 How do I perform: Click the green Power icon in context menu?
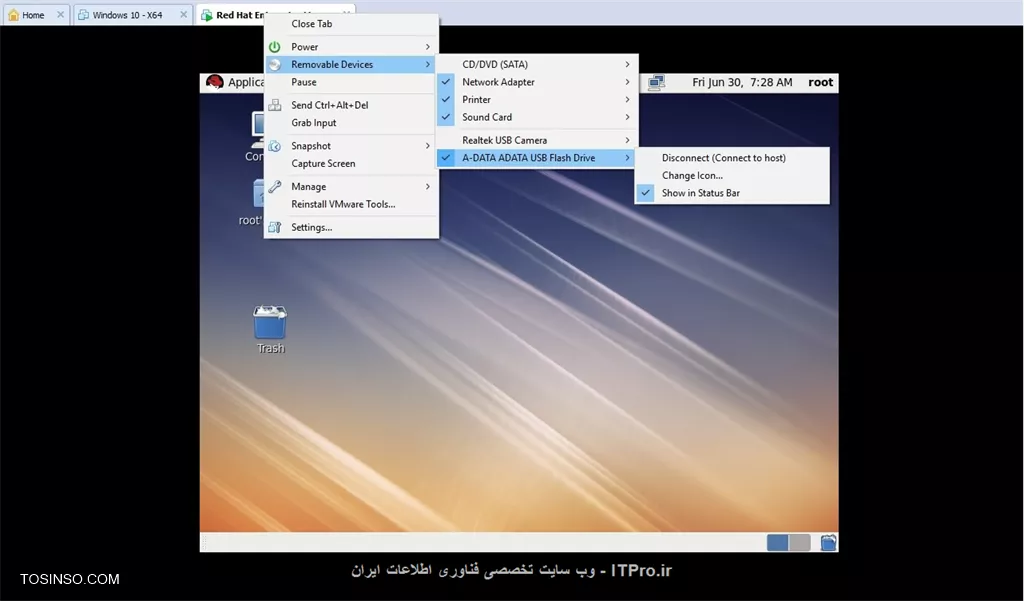[x=274, y=47]
